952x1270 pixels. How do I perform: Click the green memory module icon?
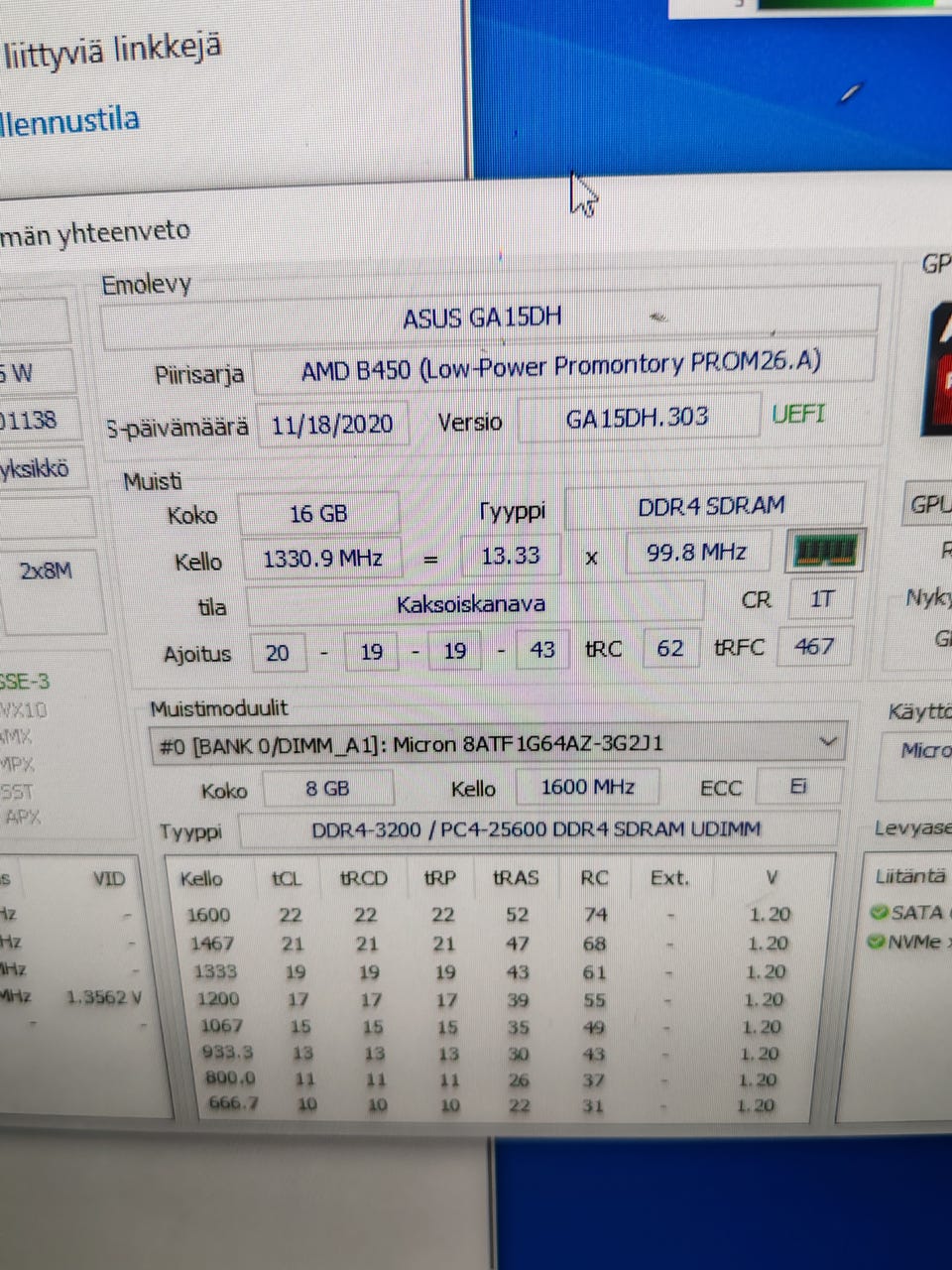(823, 552)
